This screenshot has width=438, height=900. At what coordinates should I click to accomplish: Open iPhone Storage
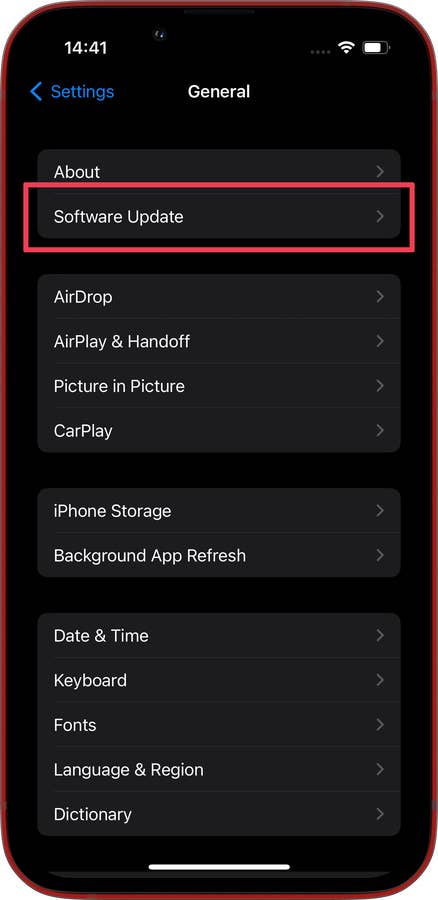click(219, 511)
